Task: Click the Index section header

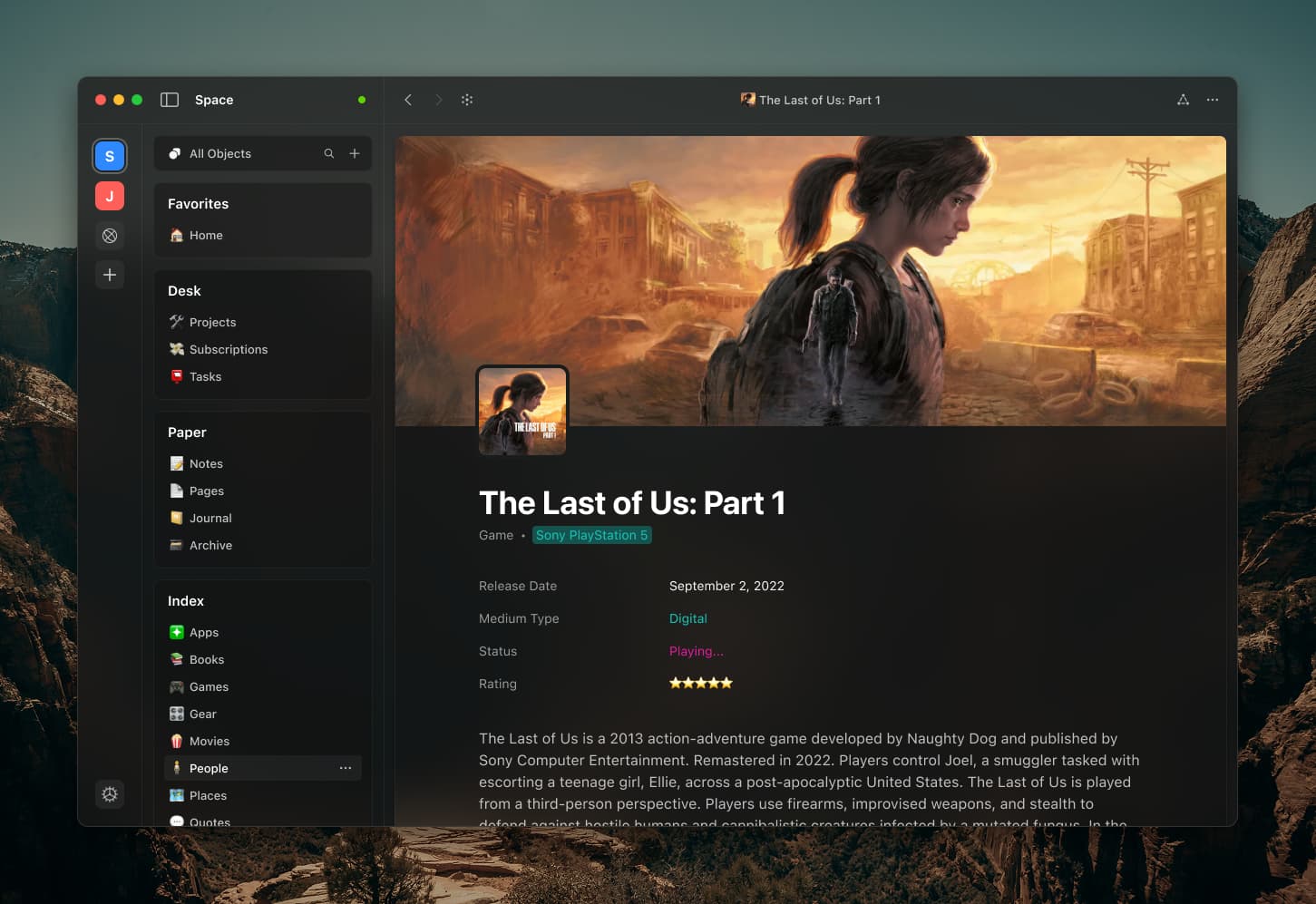Action: 186,601
